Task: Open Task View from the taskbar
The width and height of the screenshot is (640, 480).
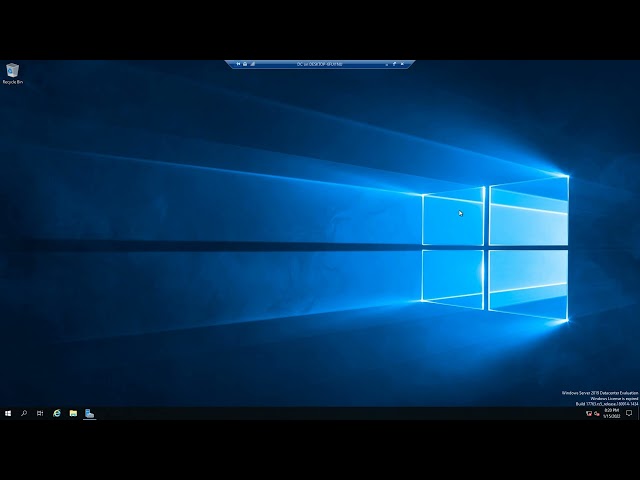Action: (x=40, y=413)
